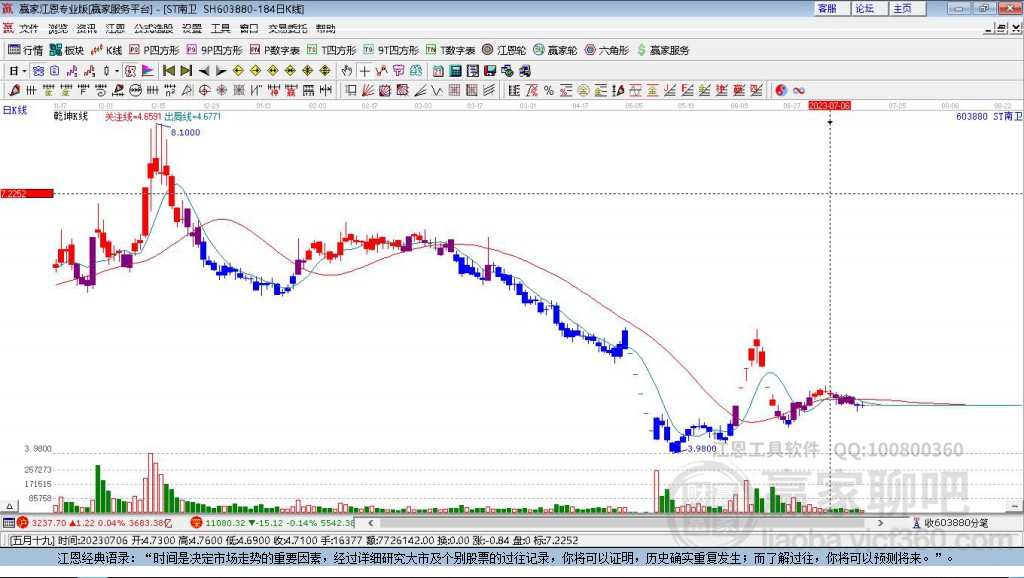Click the 论坛 forum button
Image resolution: width=1024 pixels, height=578 pixels.
868,8
